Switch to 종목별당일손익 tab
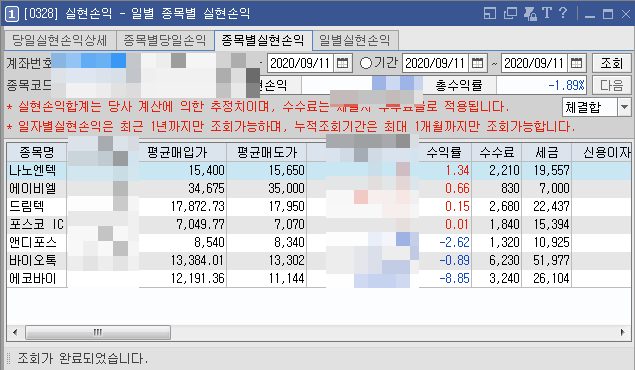The height and width of the screenshot is (370, 635). click(x=165, y=40)
